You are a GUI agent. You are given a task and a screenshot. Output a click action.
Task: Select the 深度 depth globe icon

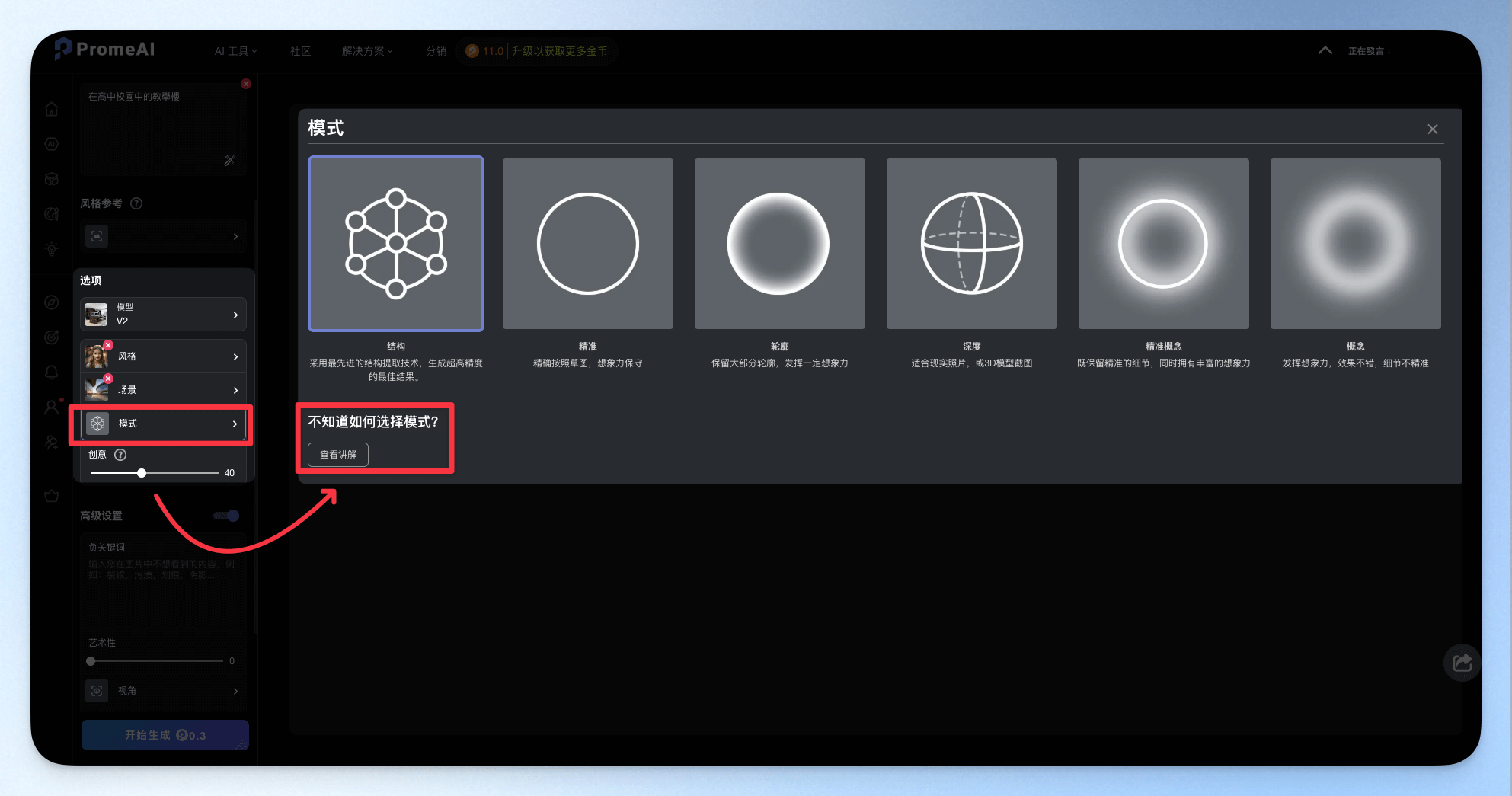[x=972, y=244]
